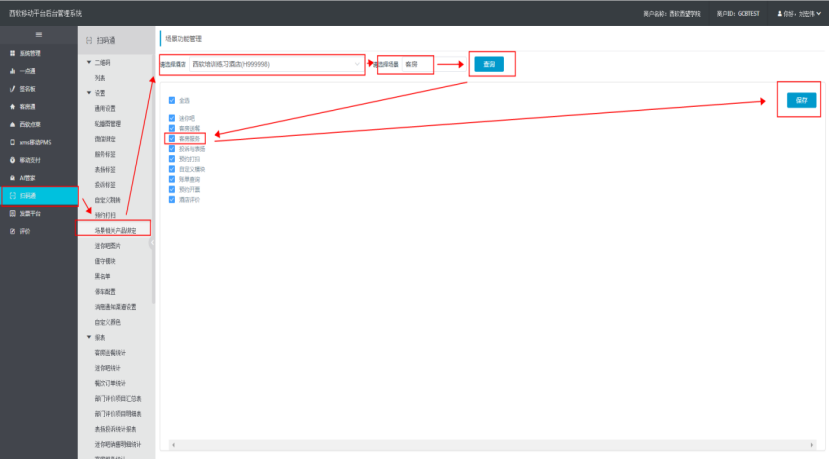Open 预约打扫 in settings submenu
The width and height of the screenshot is (830, 459).
[x=105, y=215]
